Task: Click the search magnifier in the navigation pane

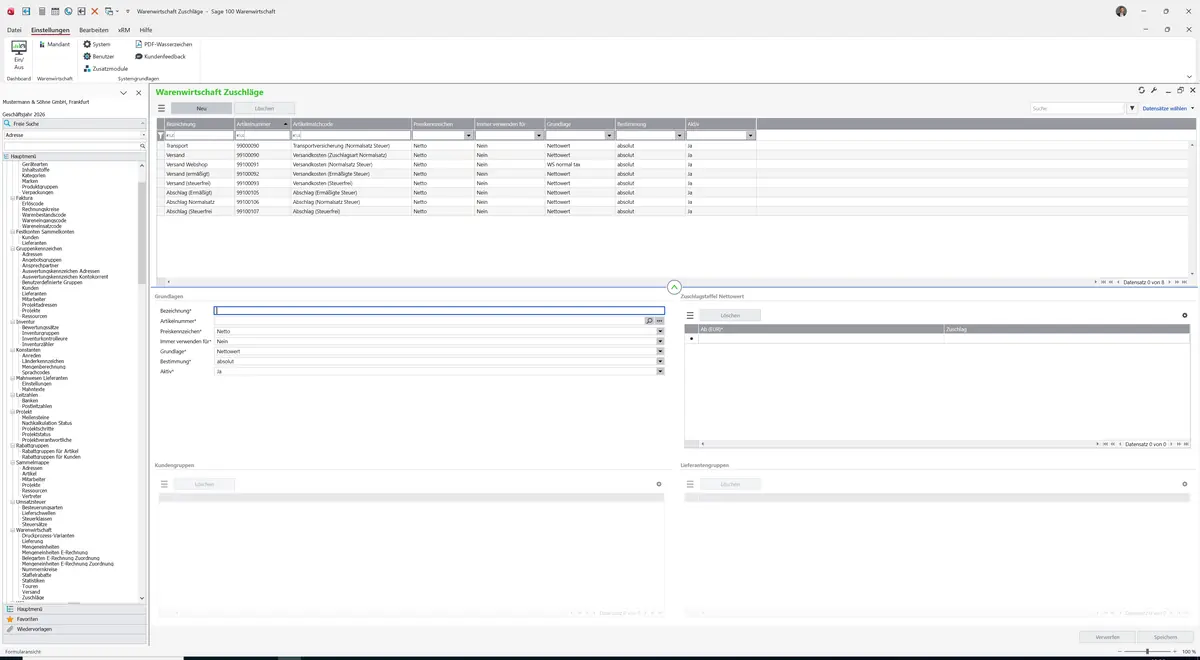Action: [143, 146]
